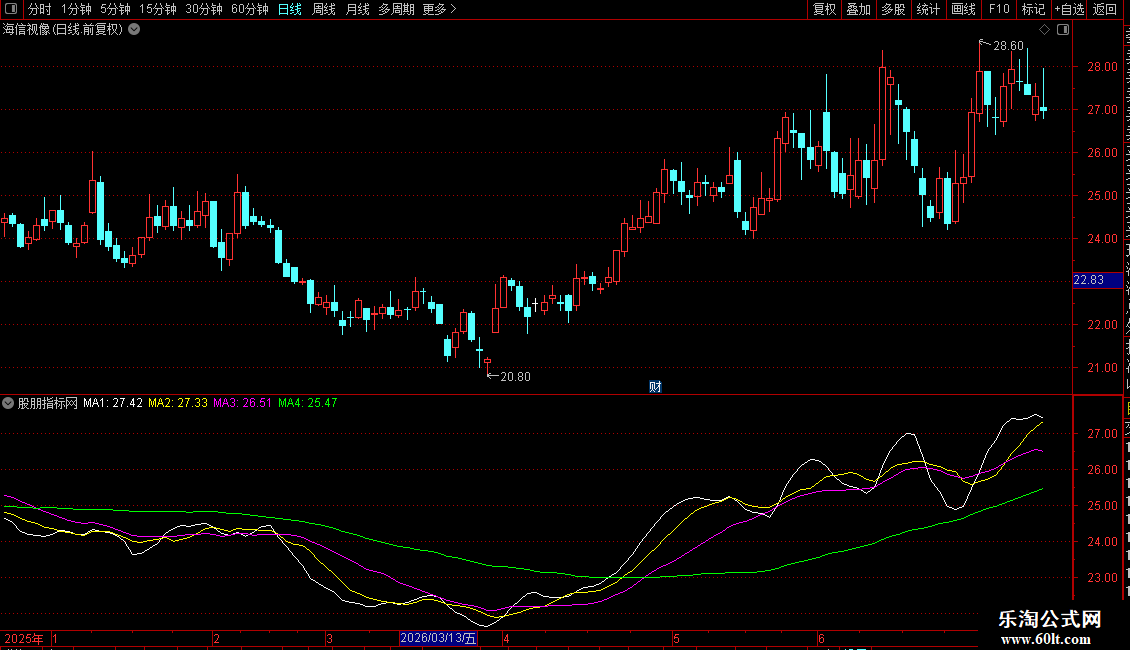This screenshot has width=1130, height=650.
Task: Open the 股朋指标网 indicator dropdown circle
Action: tap(8, 404)
